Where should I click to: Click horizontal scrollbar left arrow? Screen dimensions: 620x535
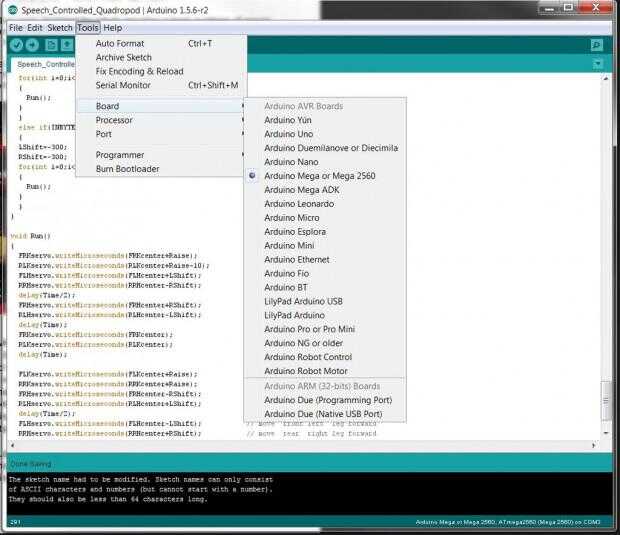point(12,445)
